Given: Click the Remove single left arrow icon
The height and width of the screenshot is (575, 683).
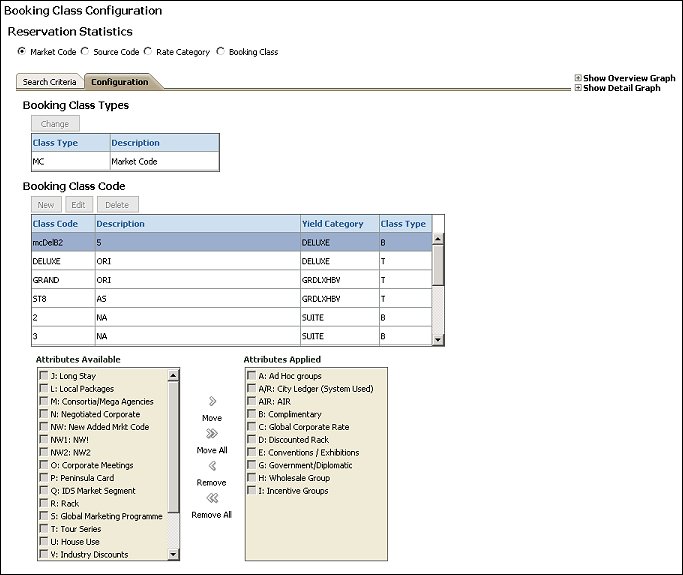Looking at the screenshot, I should point(211,466).
